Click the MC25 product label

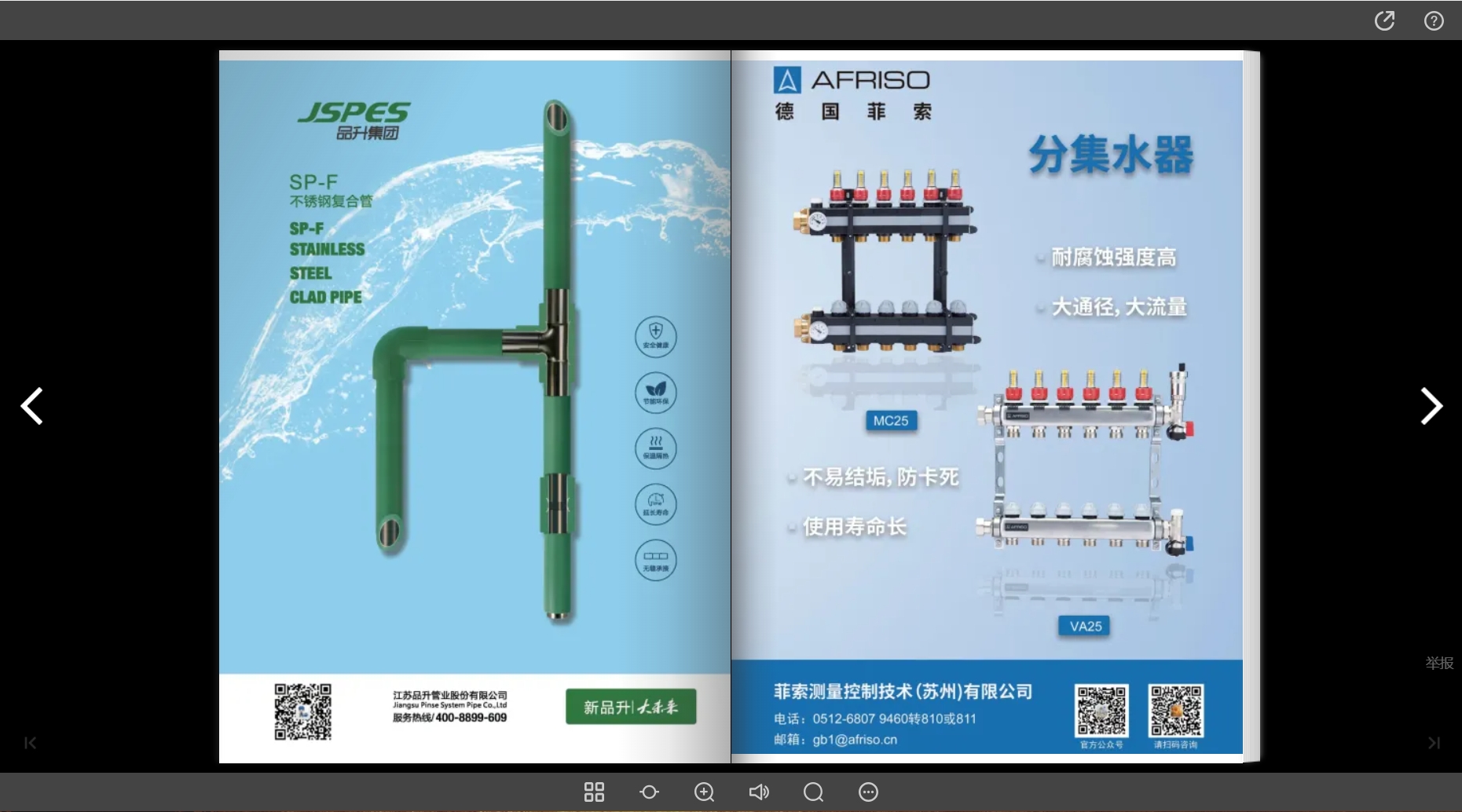(890, 421)
